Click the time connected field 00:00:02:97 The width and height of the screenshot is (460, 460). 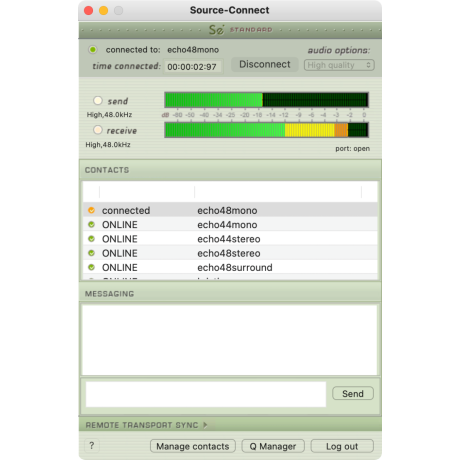click(193, 67)
